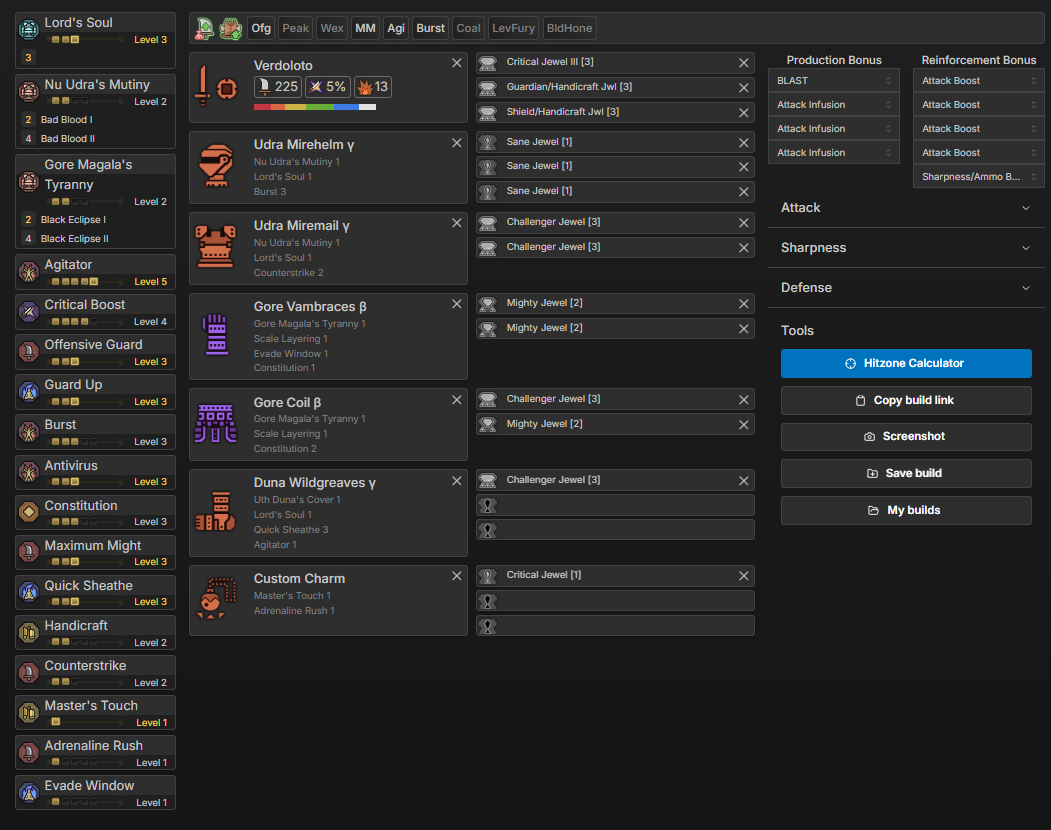
Task: Click the Screenshot button
Action: [x=906, y=436]
